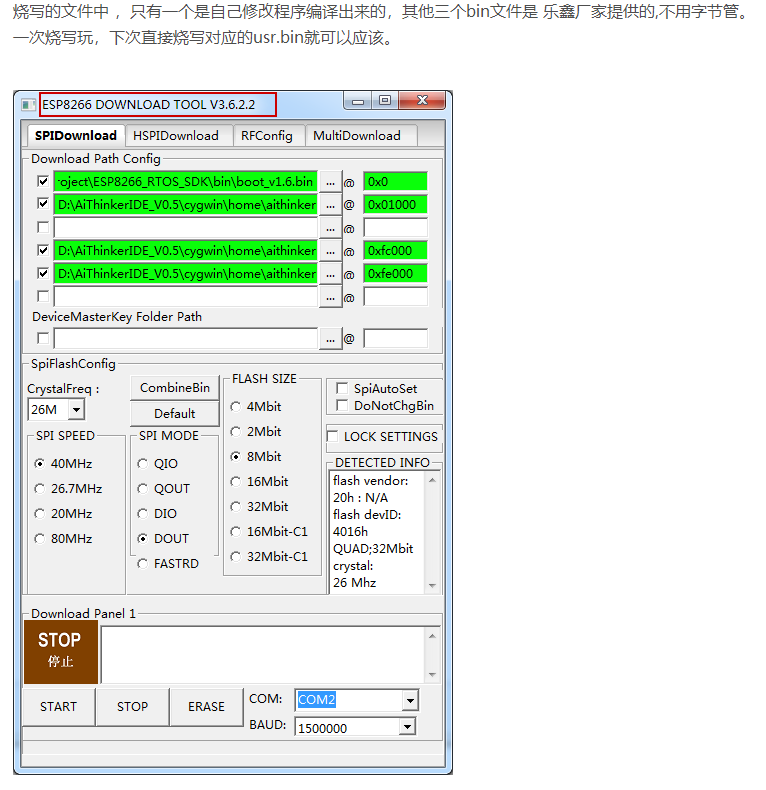
Task: Click the brown STOP status indicator
Action: 60,650
